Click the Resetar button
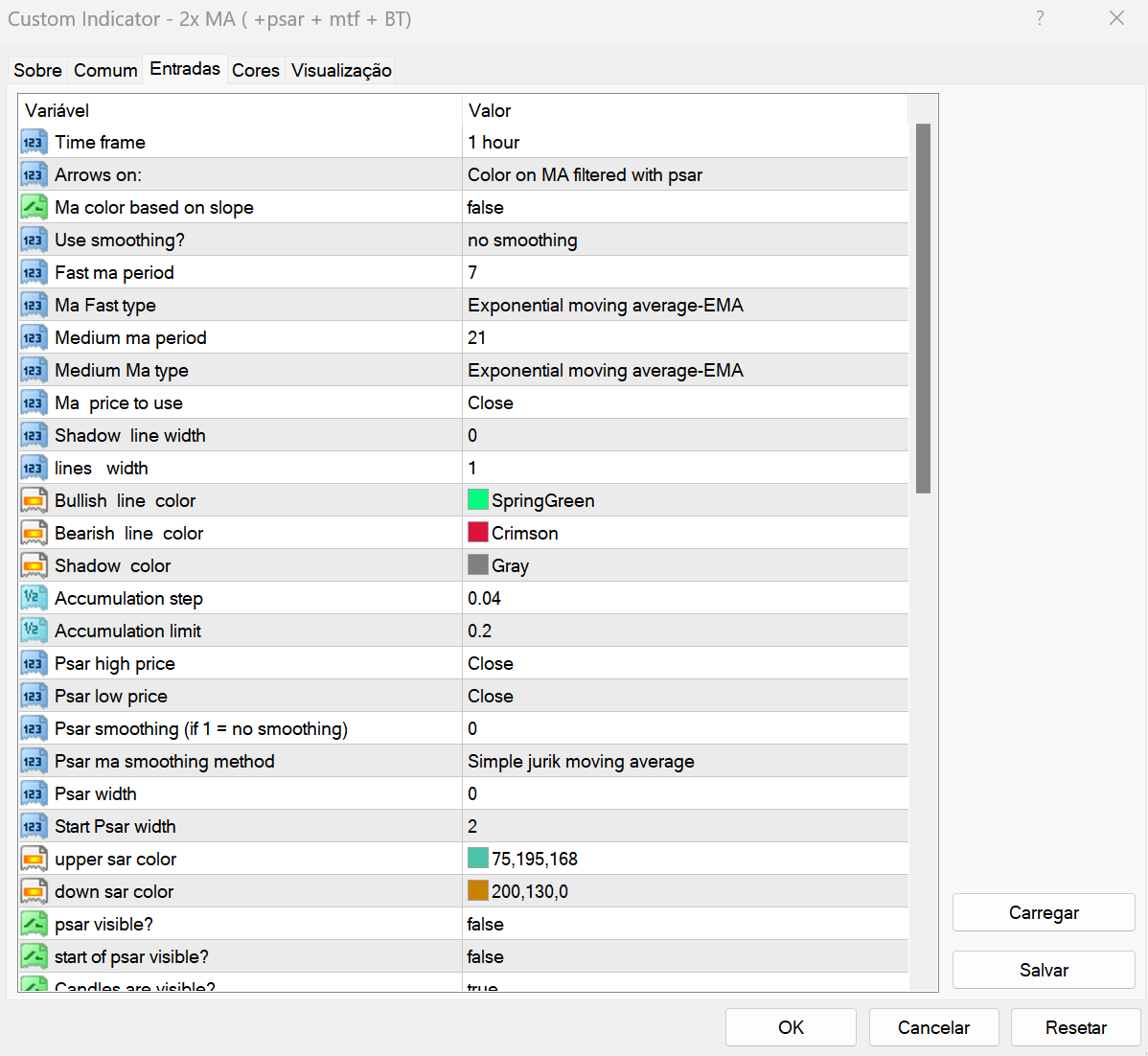1148x1056 pixels. (1075, 1027)
